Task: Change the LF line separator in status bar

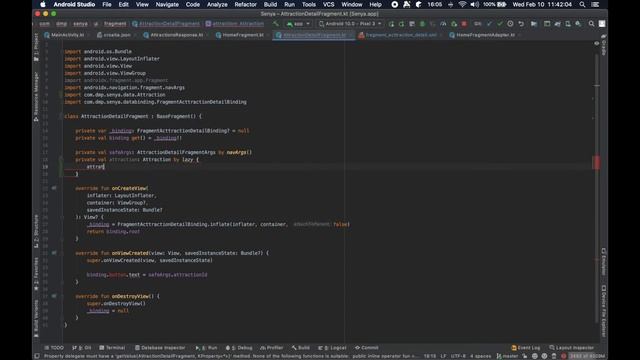Action: 443,356
